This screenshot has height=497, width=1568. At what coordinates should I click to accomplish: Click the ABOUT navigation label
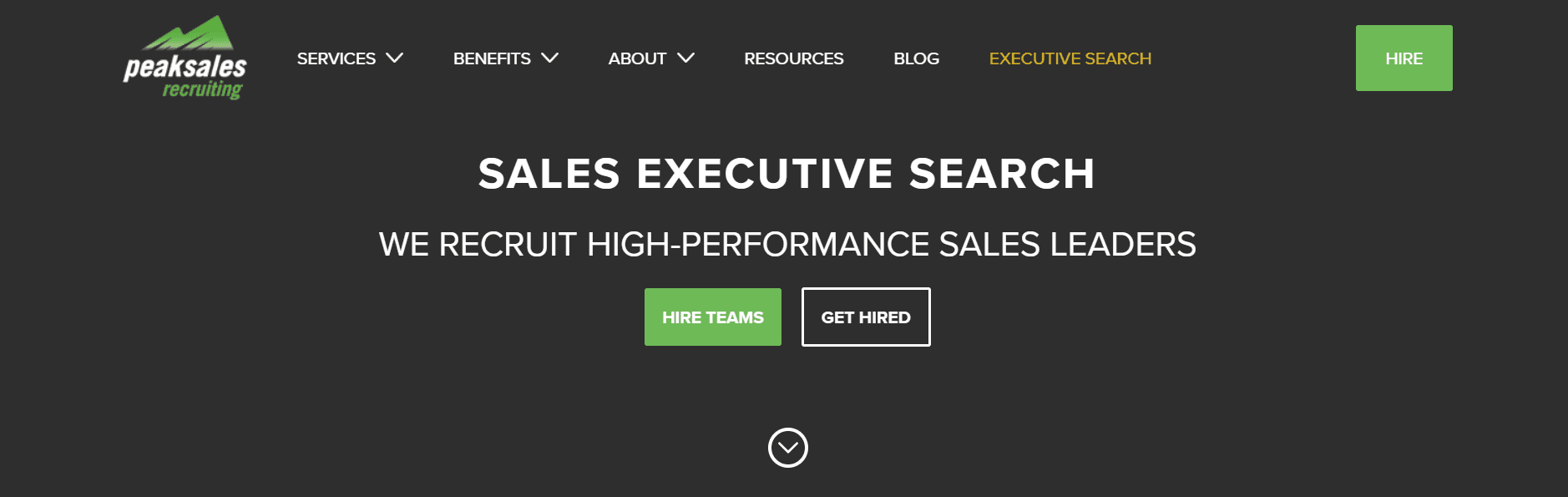(636, 58)
